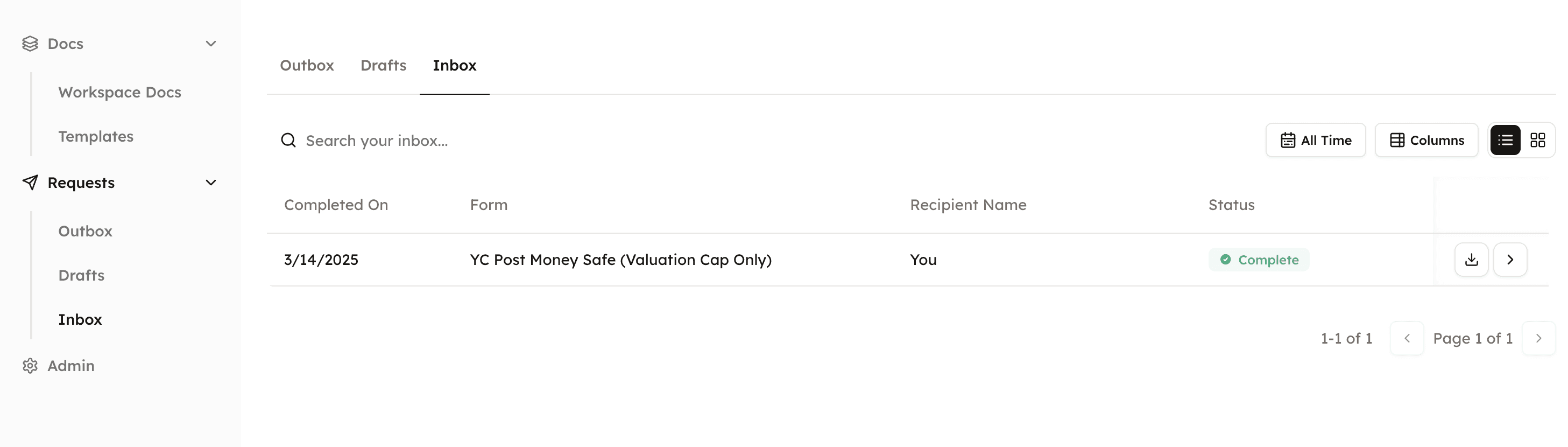Collapse the Docs sidebar section
Viewport: 1568px width, 447px height.
coord(210,44)
